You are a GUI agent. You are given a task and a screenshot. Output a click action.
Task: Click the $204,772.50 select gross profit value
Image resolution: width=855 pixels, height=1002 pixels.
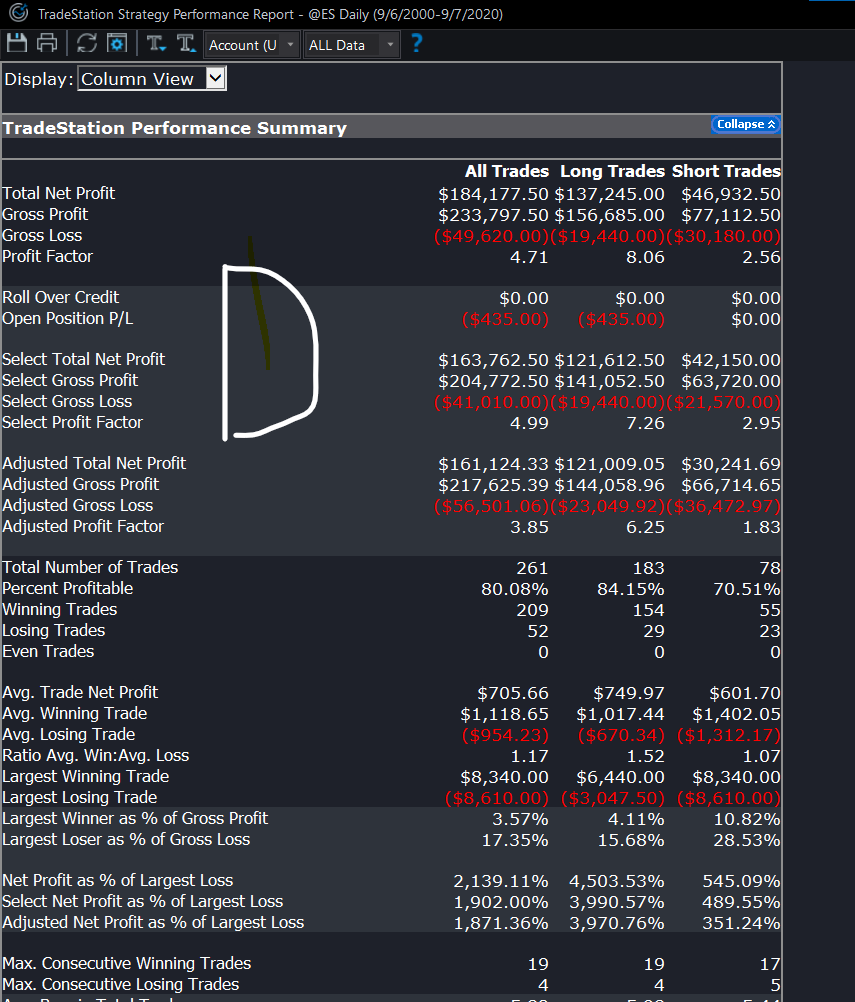tap(493, 381)
